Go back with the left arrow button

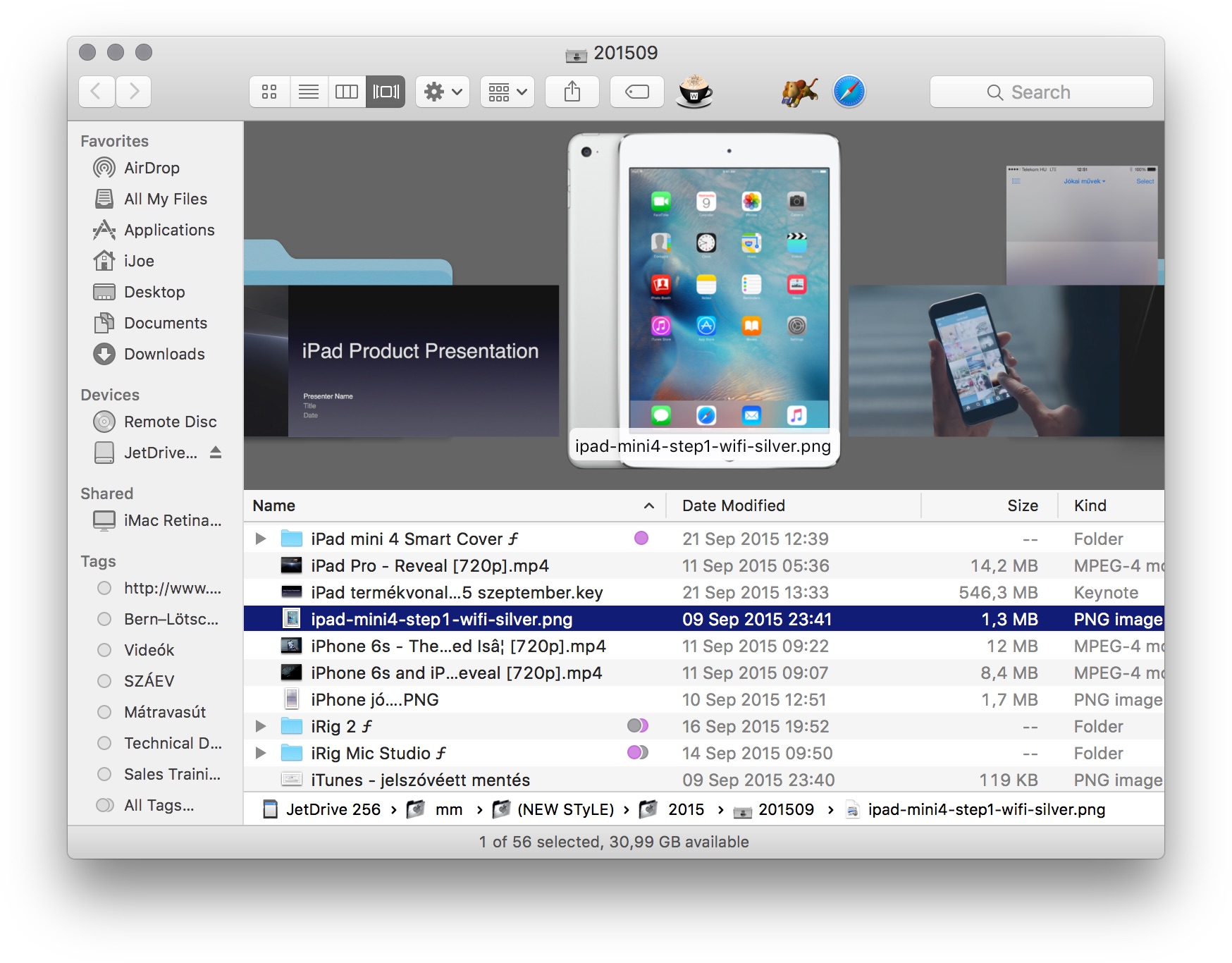[x=97, y=92]
